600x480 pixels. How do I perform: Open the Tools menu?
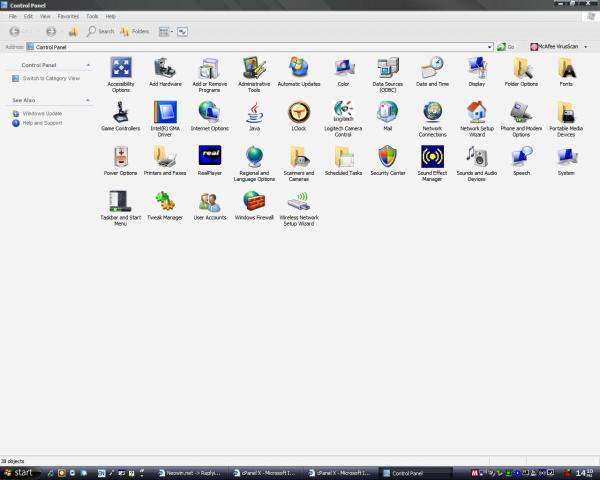click(x=92, y=16)
